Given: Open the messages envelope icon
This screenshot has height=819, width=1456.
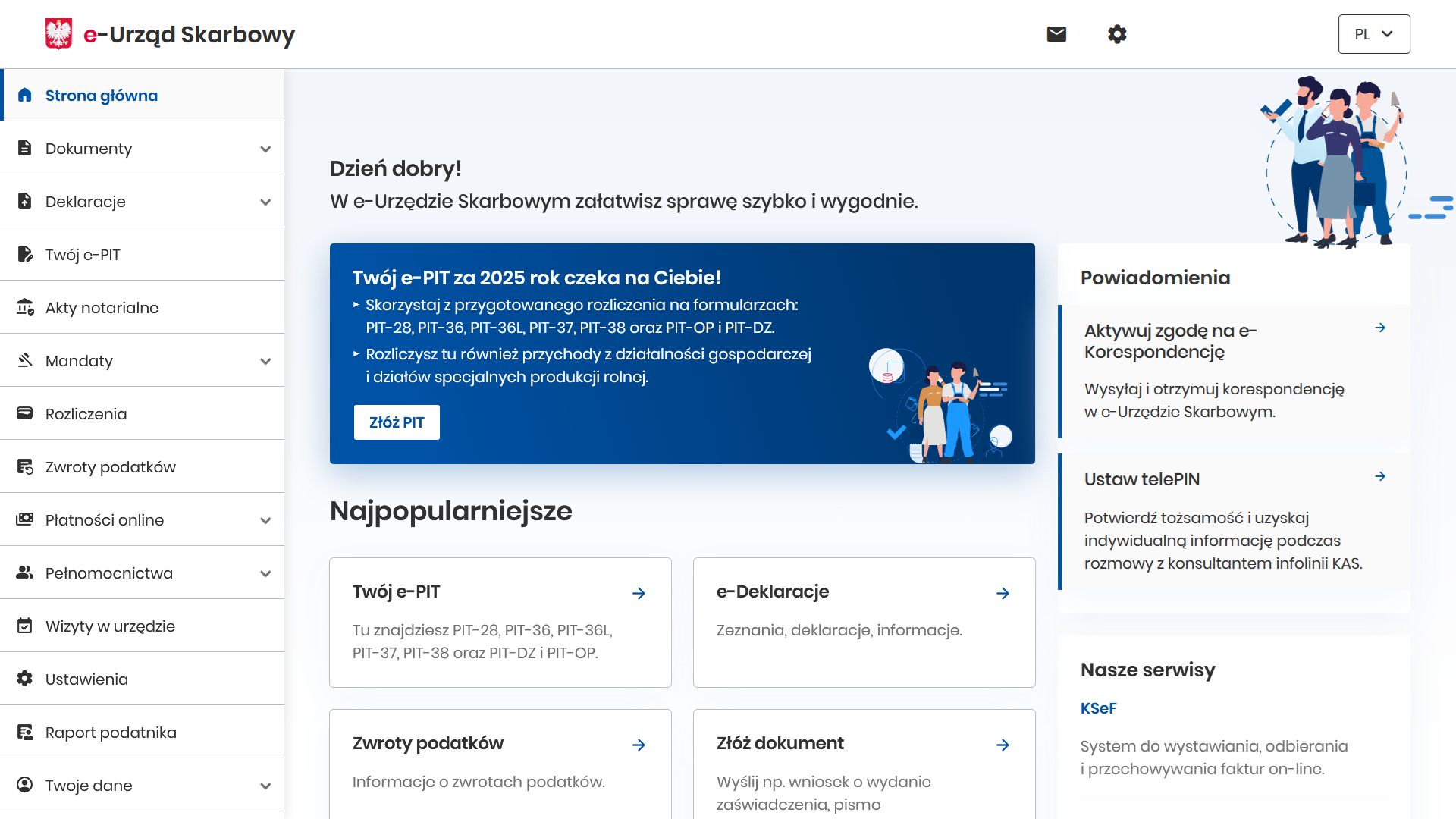Looking at the screenshot, I should pyautogui.click(x=1056, y=33).
